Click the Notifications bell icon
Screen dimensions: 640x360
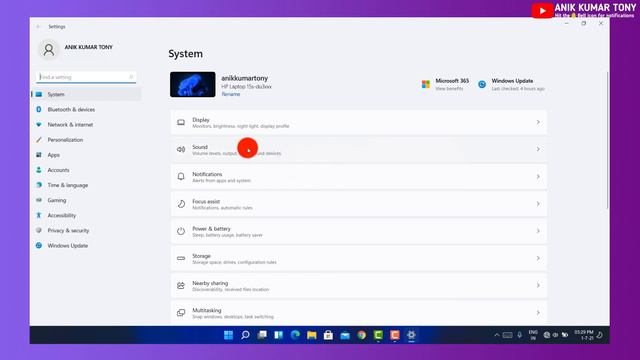[x=181, y=177]
